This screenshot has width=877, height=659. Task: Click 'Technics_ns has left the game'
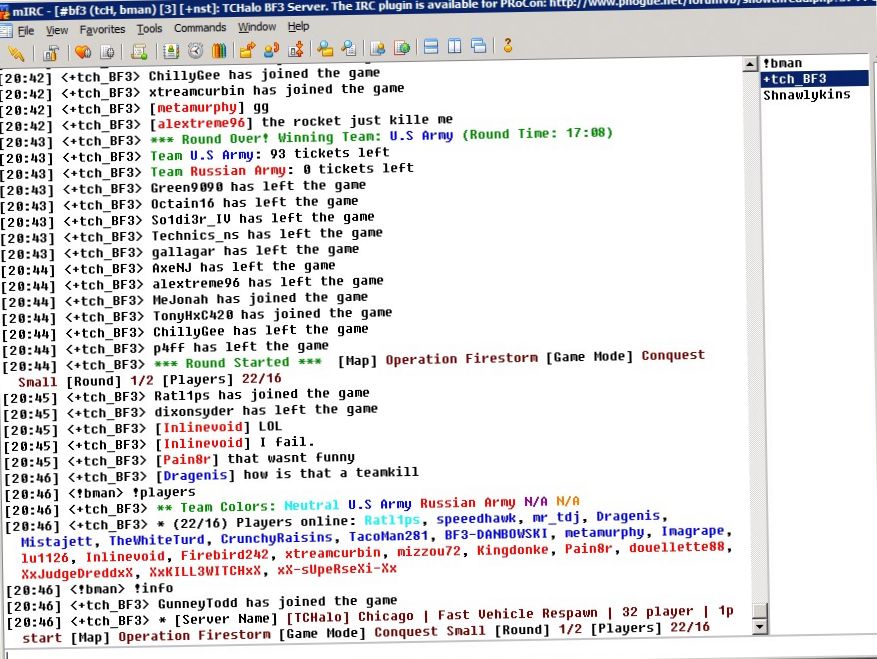267,234
